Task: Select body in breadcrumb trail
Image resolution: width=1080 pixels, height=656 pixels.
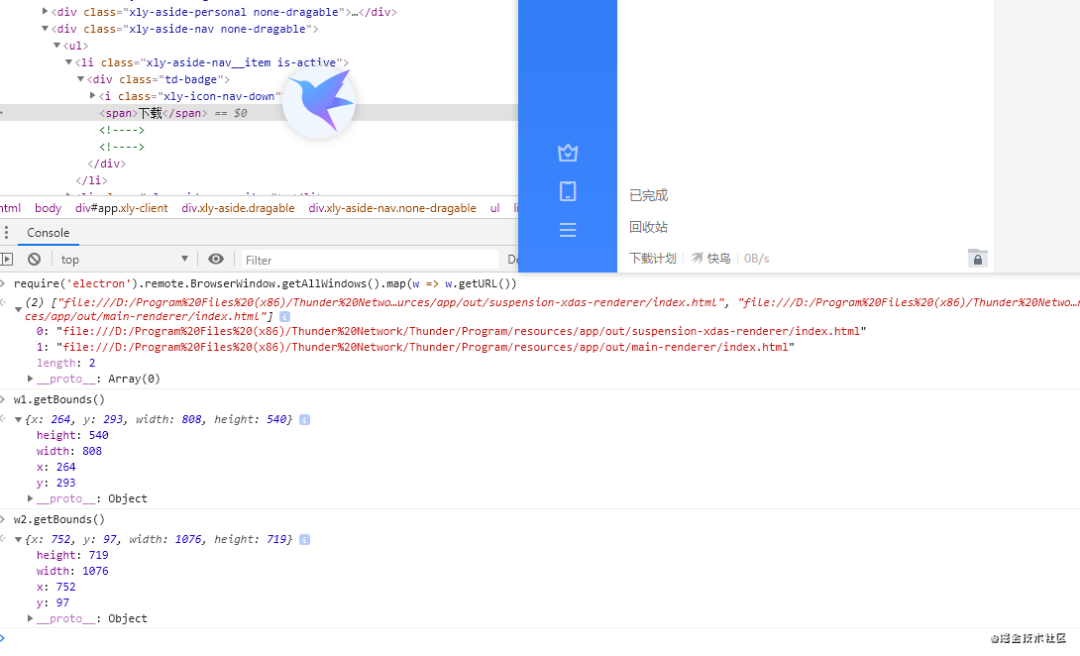Action: (48, 207)
